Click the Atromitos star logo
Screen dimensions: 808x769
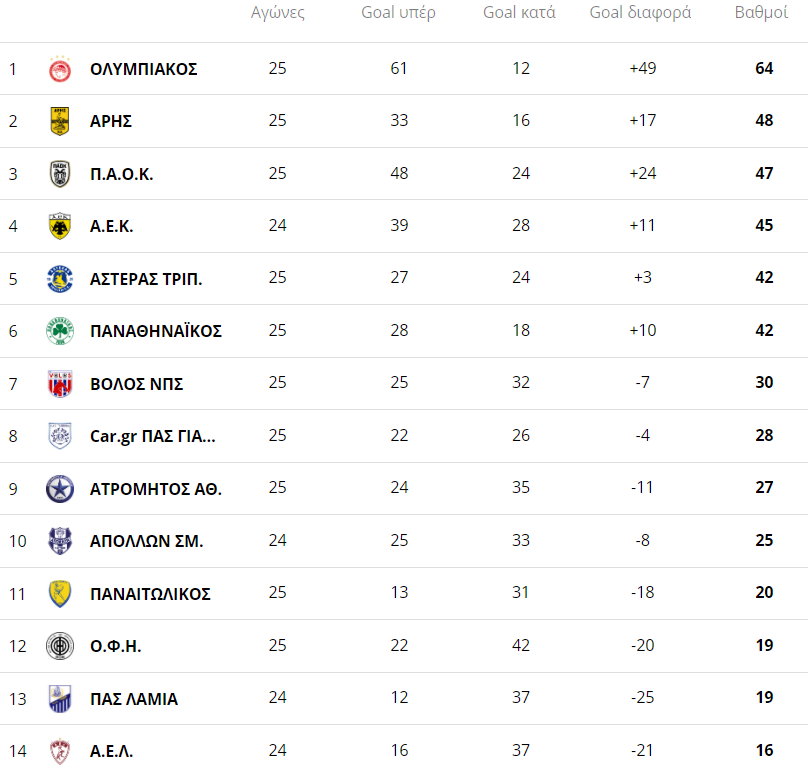point(60,489)
